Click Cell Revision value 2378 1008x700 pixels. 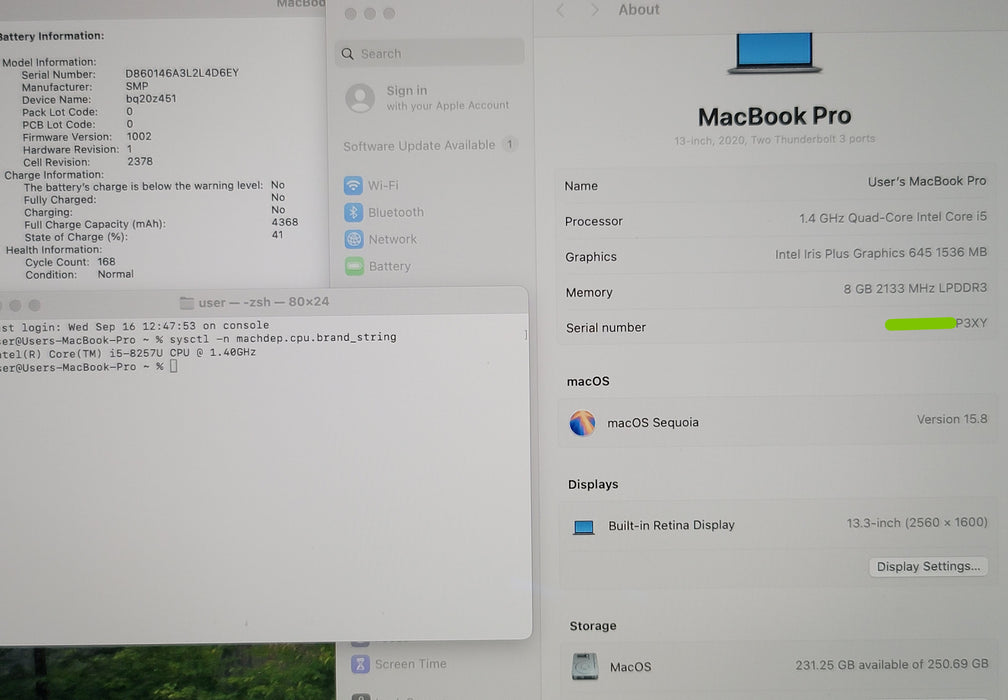tap(140, 162)
